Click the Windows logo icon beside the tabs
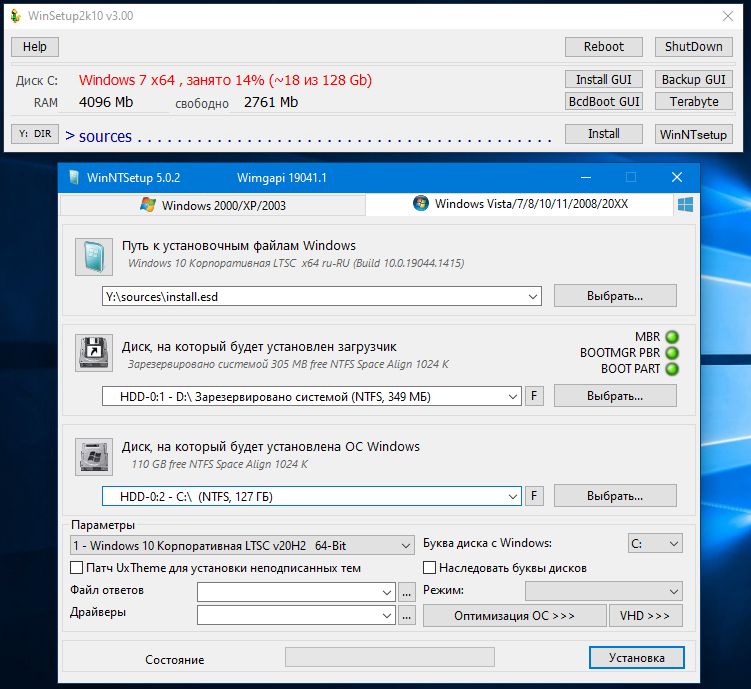Screen dimensions: 751x689 [x=685, y=205]
